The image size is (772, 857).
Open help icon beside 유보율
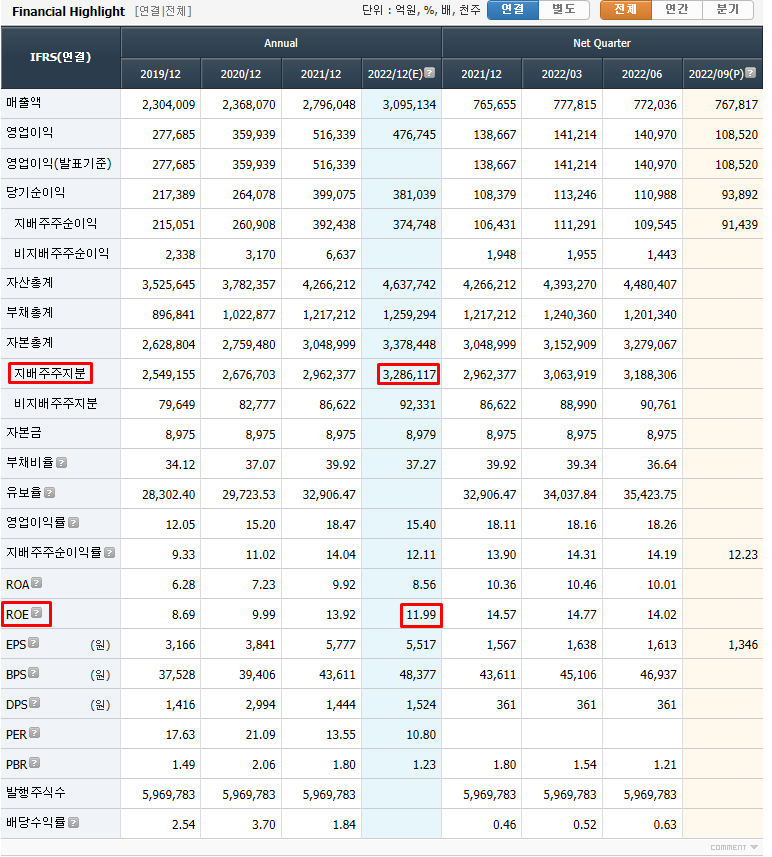[x=50, y=493]
